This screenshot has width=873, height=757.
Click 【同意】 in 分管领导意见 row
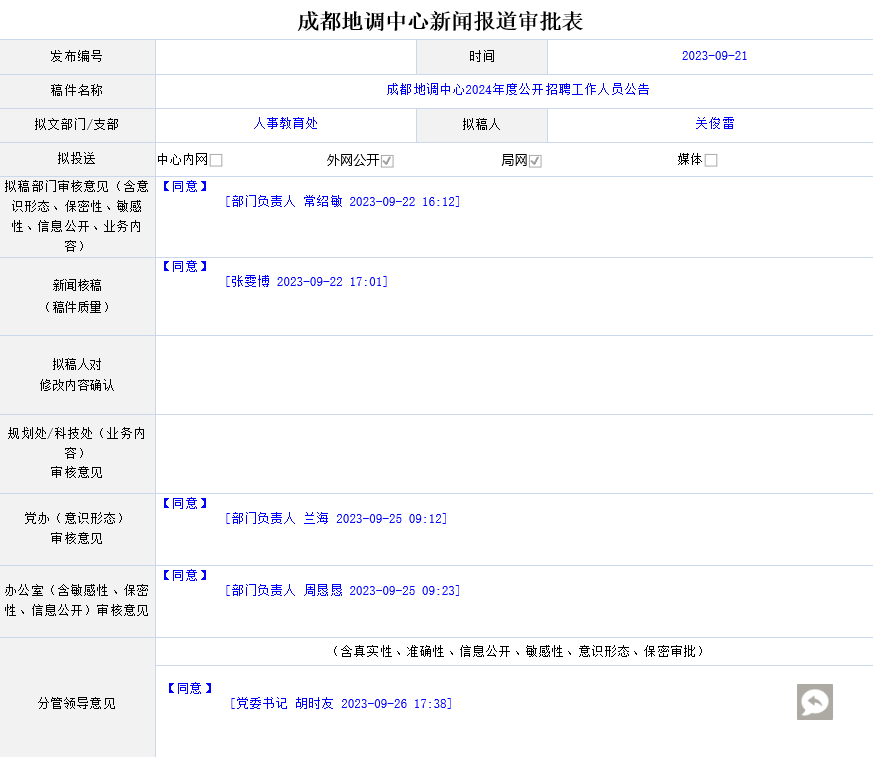189,688
